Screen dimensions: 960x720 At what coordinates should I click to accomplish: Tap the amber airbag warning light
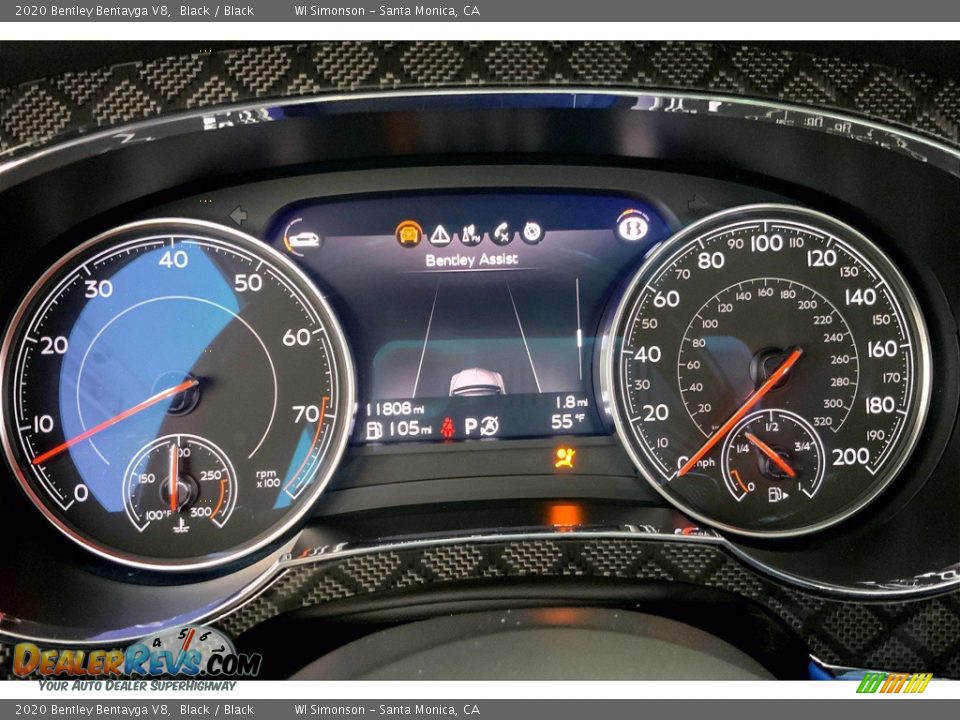pyautogui.click(x=564, y=457)
